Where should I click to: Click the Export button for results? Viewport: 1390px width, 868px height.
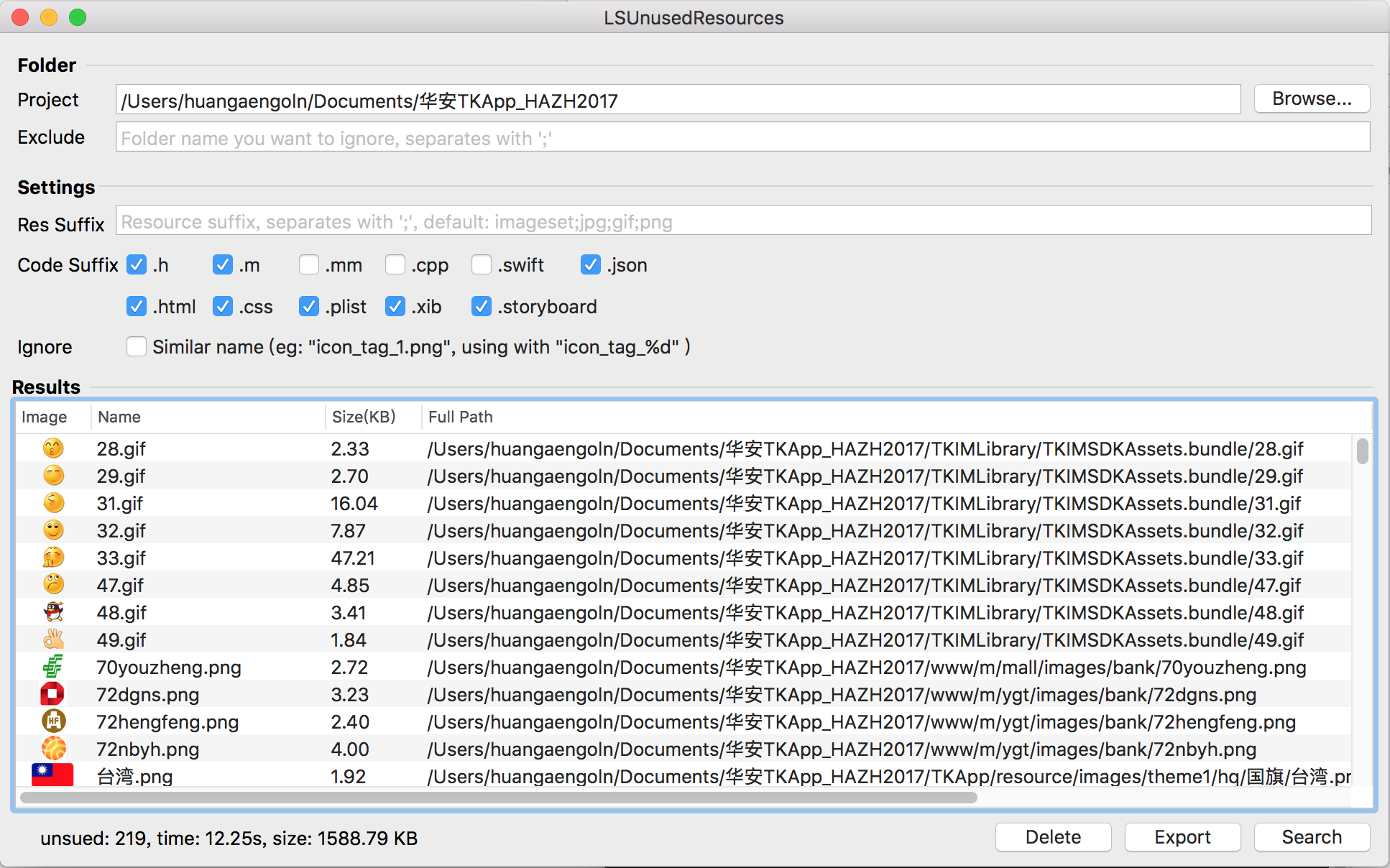tap(1184, 838)
